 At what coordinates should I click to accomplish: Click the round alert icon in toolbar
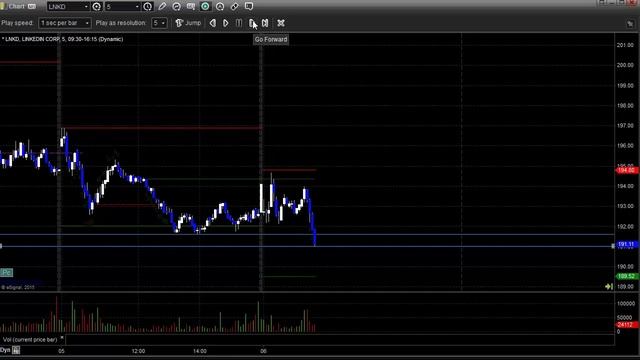(220, 7)
